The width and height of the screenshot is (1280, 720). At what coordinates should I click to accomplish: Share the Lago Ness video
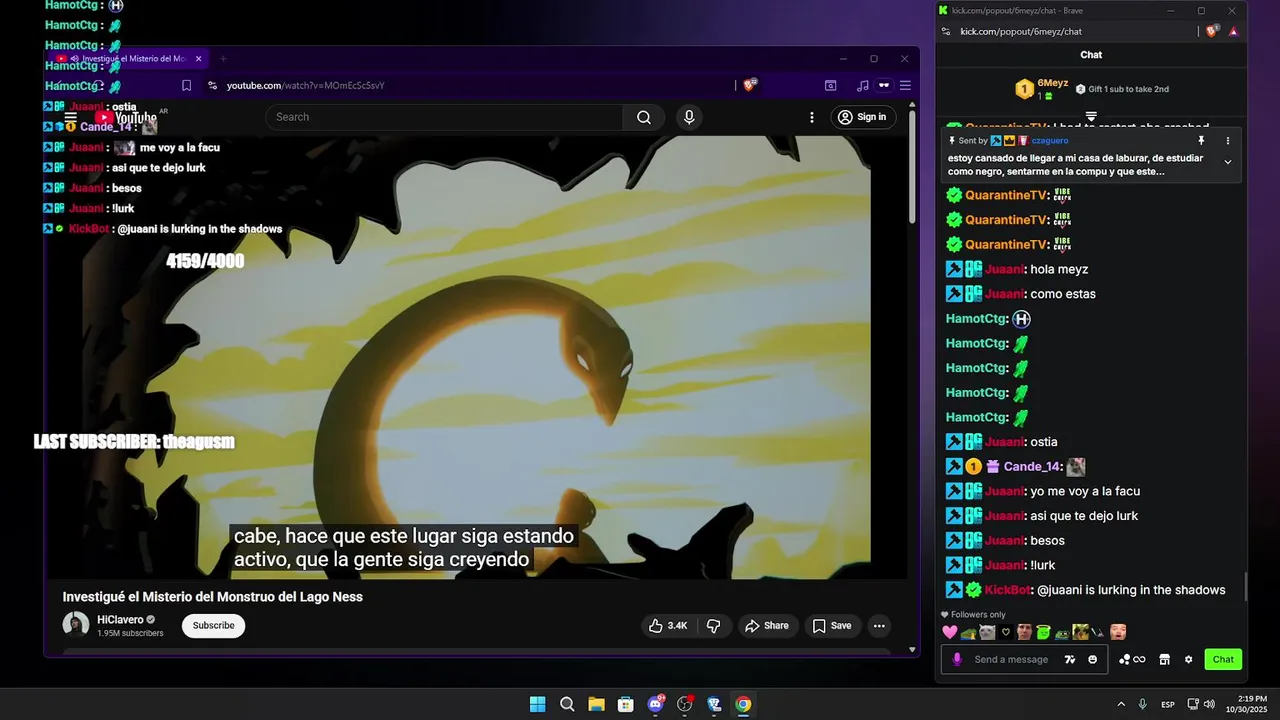767,626
